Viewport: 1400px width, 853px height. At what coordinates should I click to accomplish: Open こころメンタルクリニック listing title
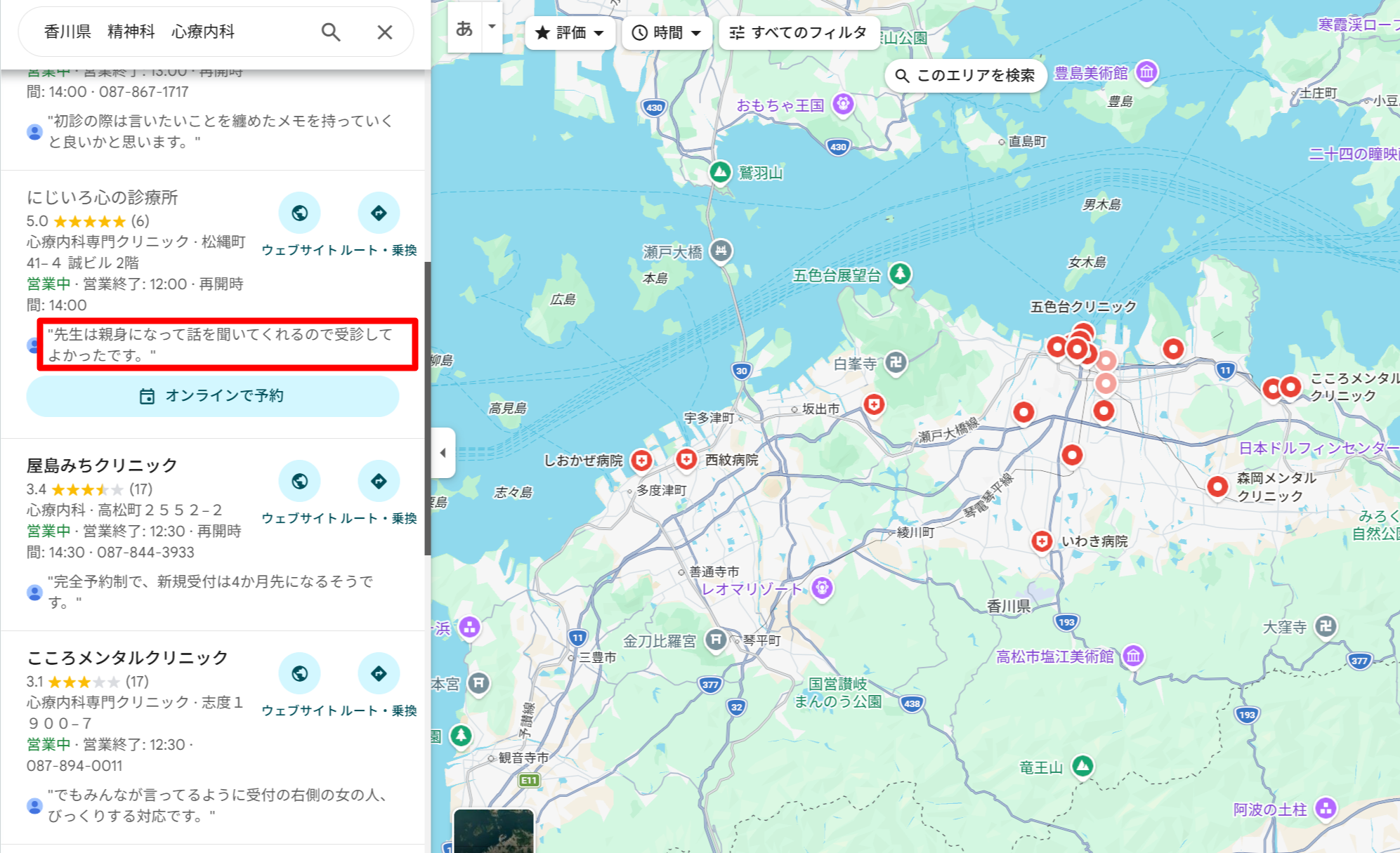tap(127, 658)
